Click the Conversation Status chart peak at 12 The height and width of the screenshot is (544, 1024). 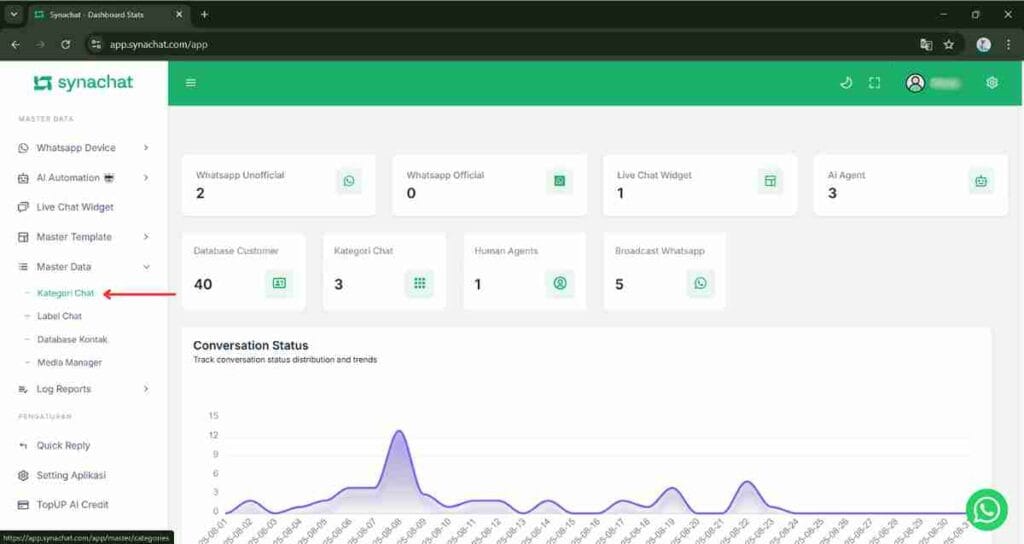pyautogui.click(x=398, y=432)
